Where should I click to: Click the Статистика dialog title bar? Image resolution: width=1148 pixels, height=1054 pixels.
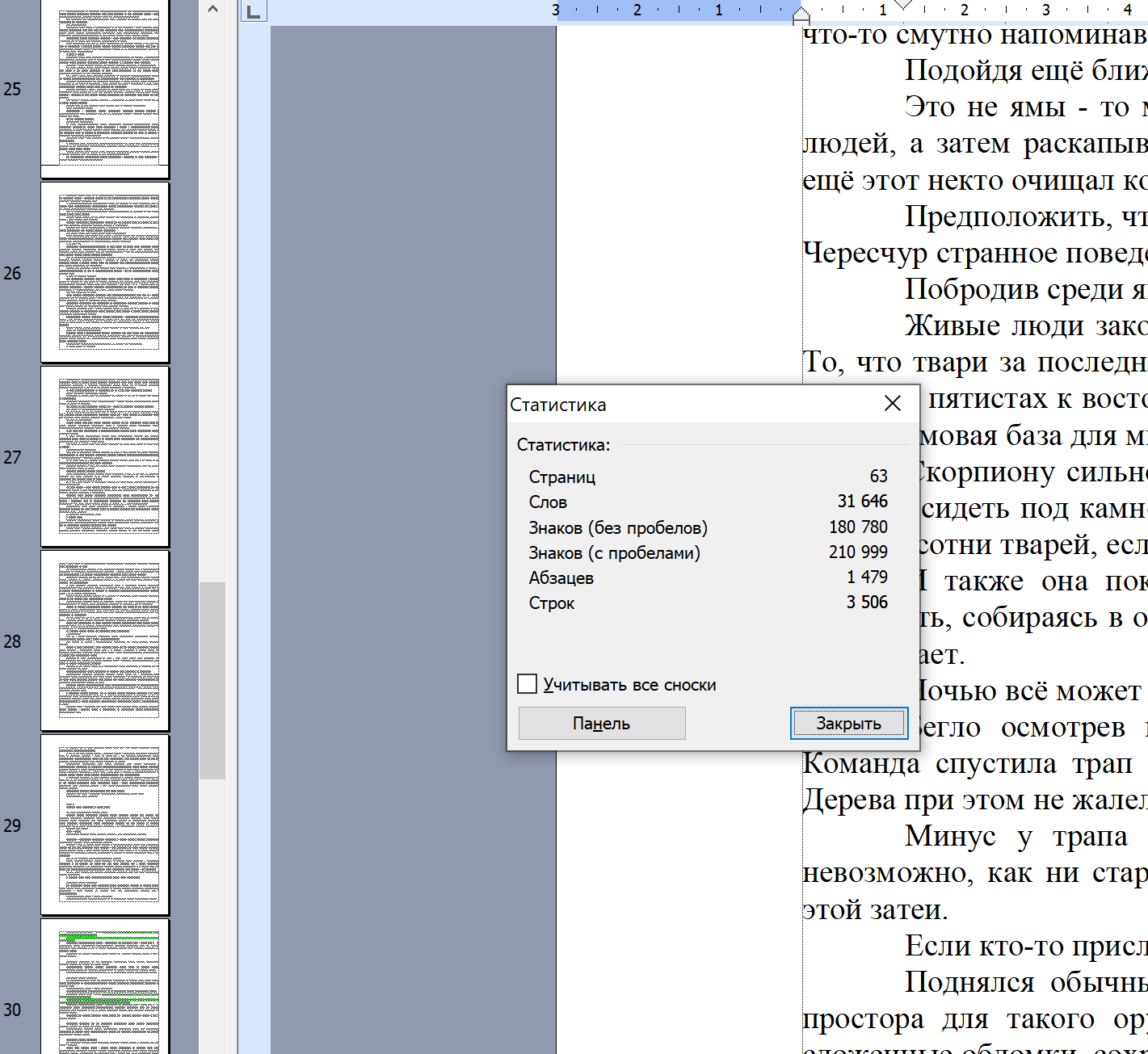pos(687,404)
